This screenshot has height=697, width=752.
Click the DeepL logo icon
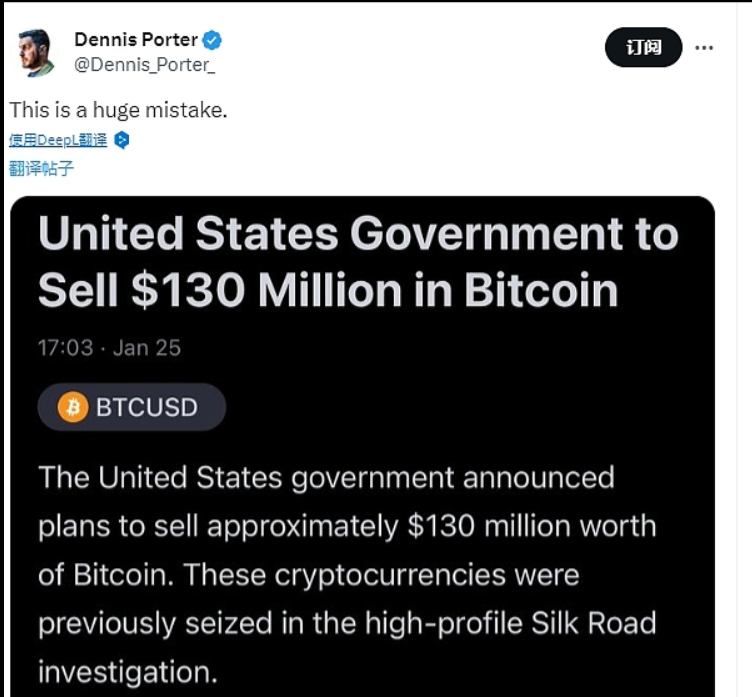coord(122,140)
